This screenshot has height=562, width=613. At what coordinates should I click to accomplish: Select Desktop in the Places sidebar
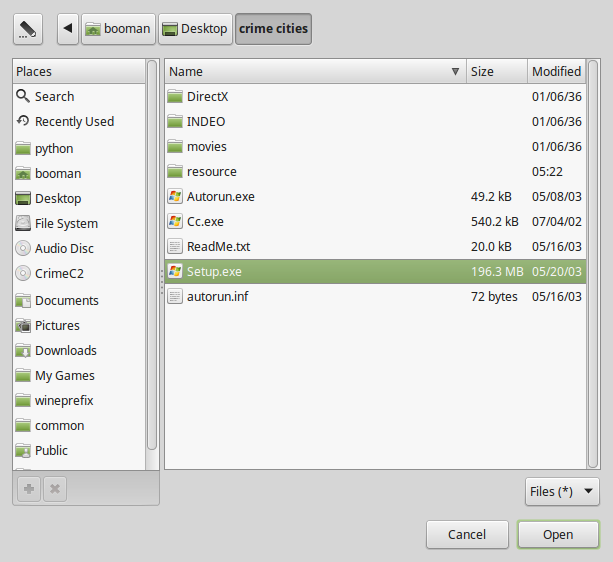coord(79,199)
